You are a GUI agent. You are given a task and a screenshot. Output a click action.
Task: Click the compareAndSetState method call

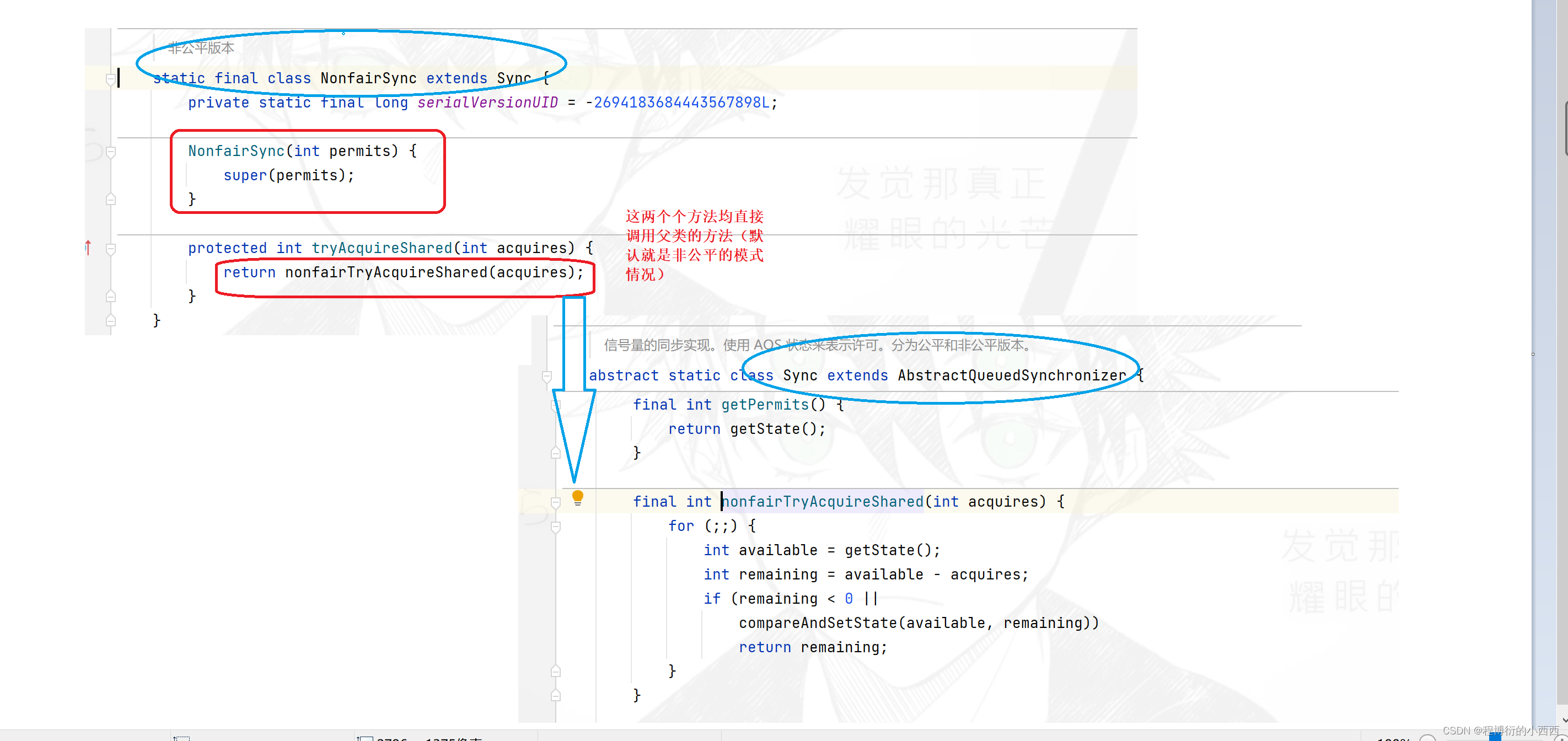tap(818, 623)
